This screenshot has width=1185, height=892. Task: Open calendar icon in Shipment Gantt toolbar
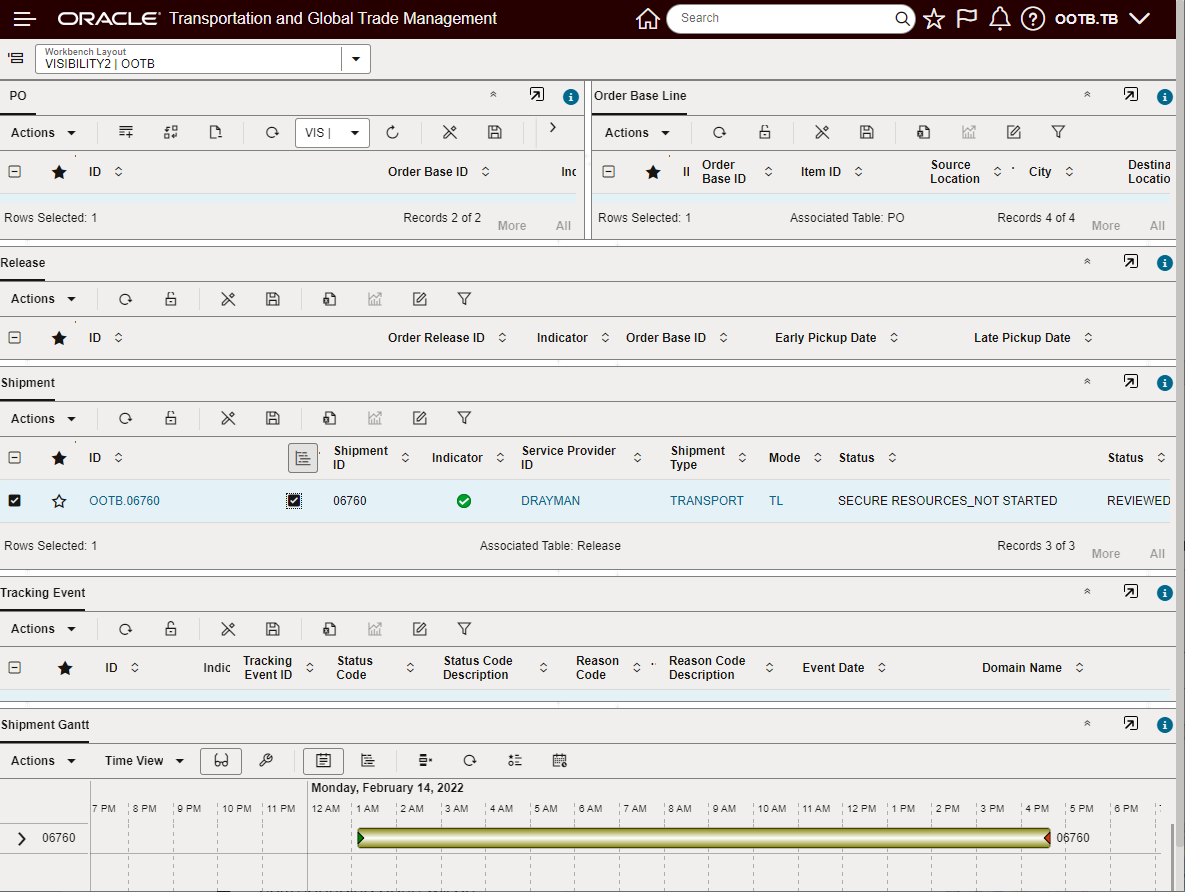pos(560,761)
